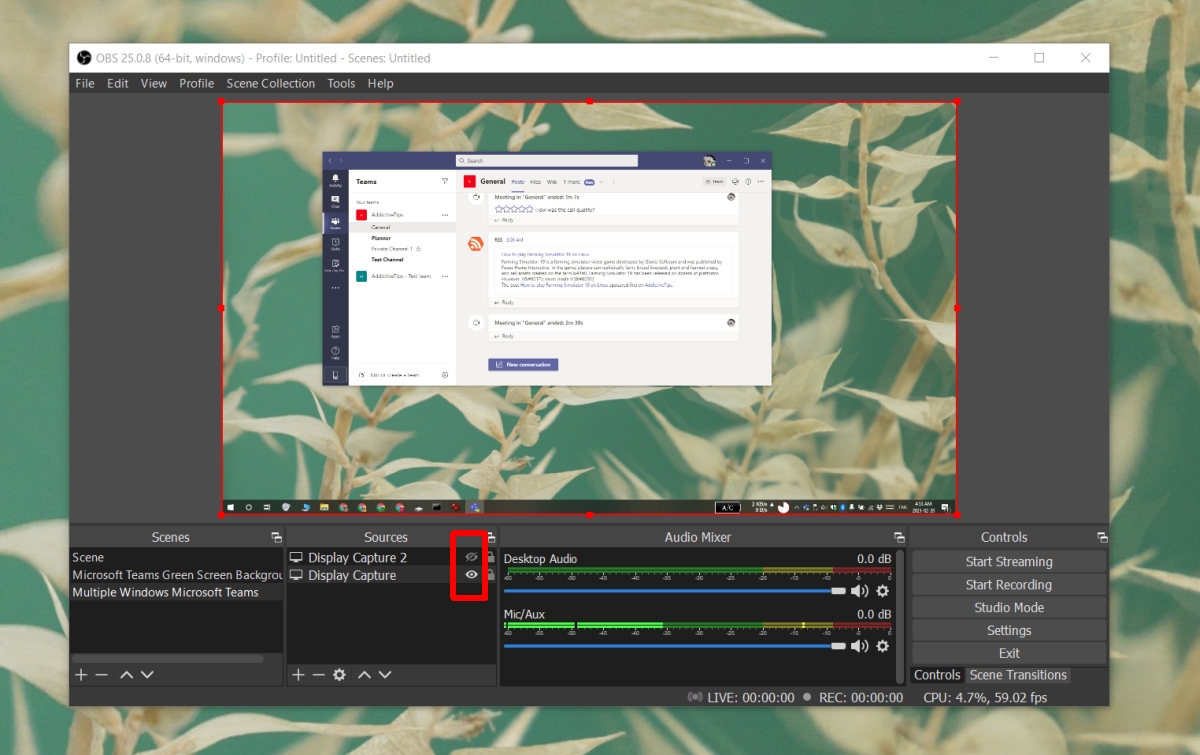Add a new scene with the plus icon
1200x755 pixels.
[x=80, y=674]
